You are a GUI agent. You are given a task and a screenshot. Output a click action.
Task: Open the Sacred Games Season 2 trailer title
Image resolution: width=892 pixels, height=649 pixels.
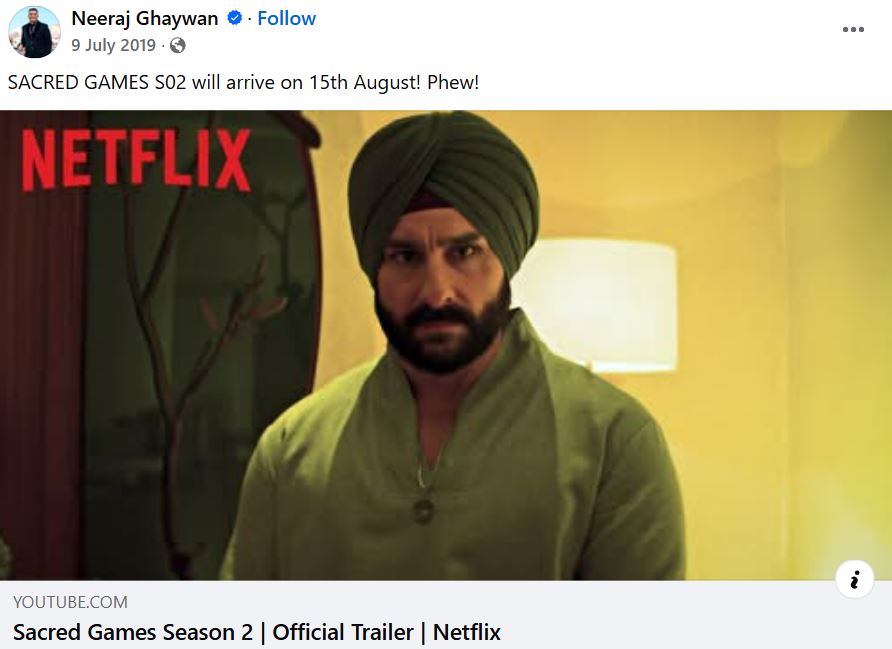click(x=257, y=632)
